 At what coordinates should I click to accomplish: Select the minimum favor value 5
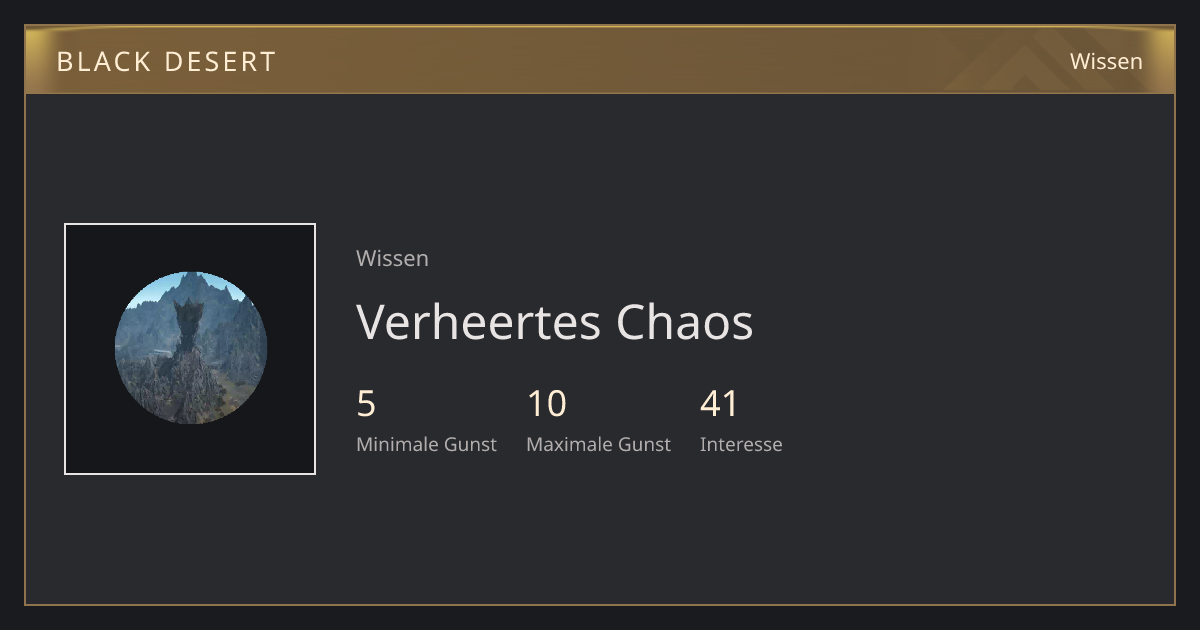click(366, 404)
